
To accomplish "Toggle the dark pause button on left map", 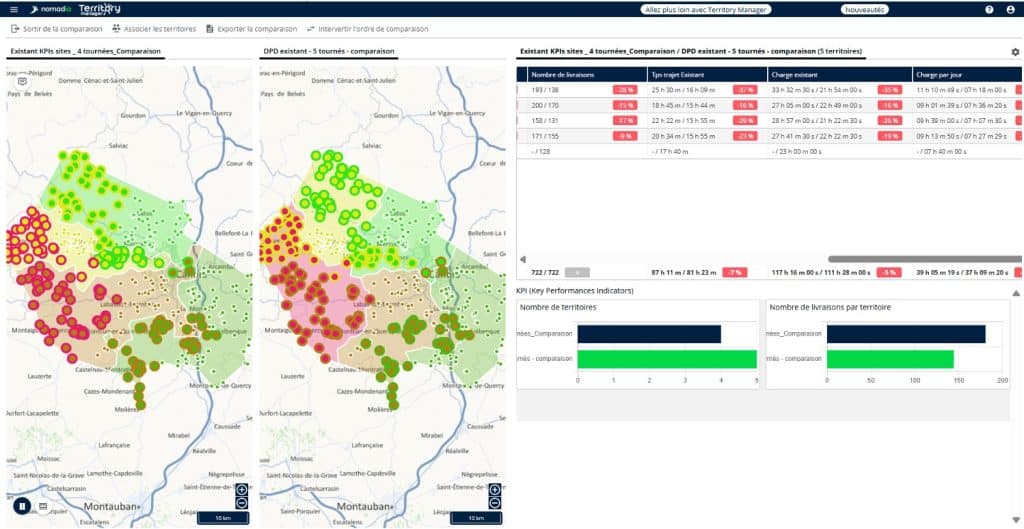I will (20, 506).
